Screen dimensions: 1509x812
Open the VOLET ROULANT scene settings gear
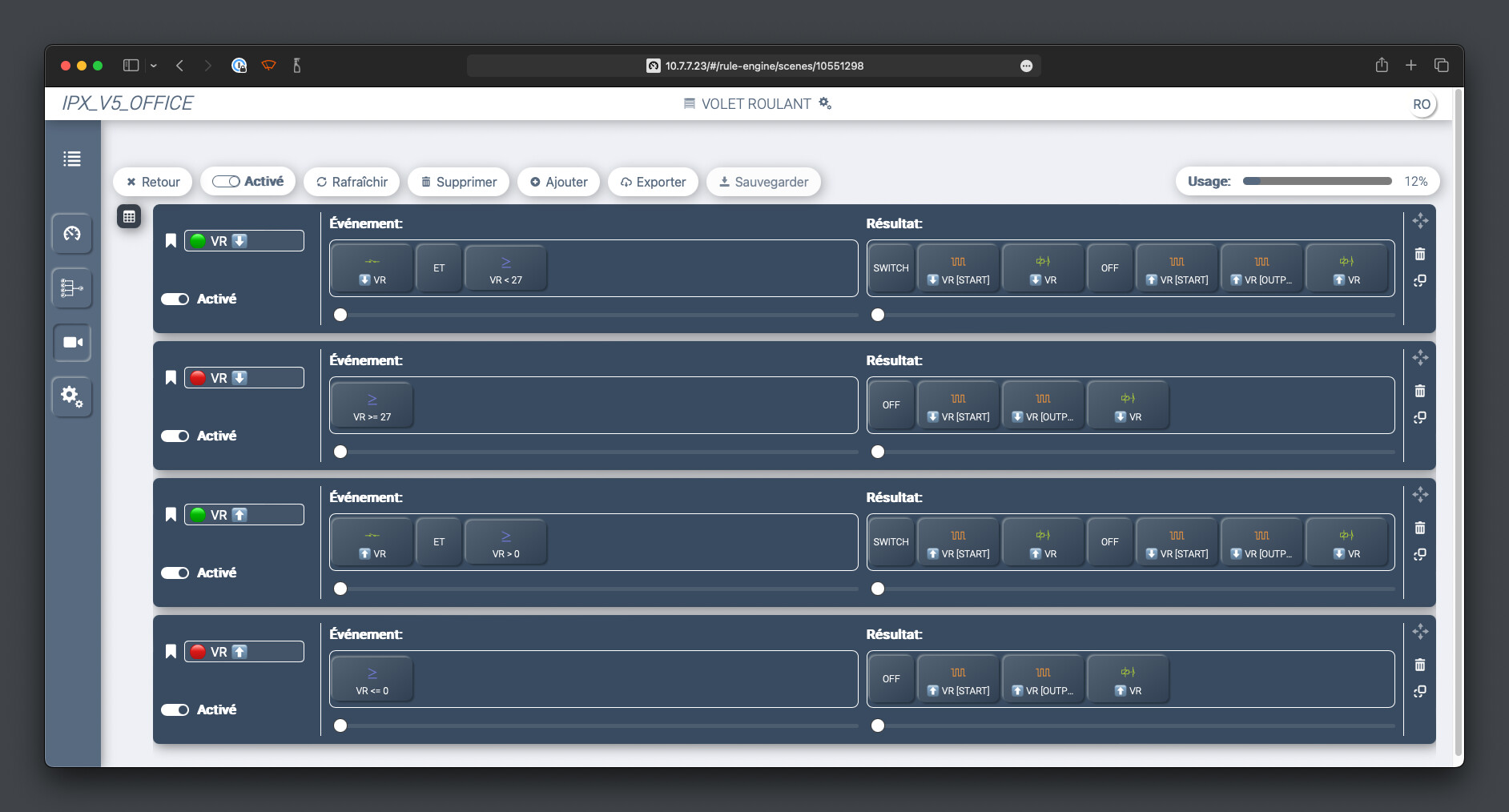(825, 103)
